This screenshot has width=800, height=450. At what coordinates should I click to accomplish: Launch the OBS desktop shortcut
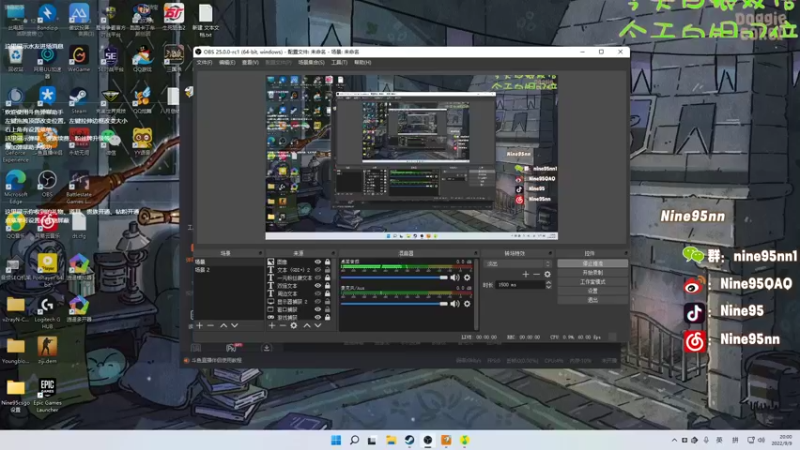[x=47, y=184]
